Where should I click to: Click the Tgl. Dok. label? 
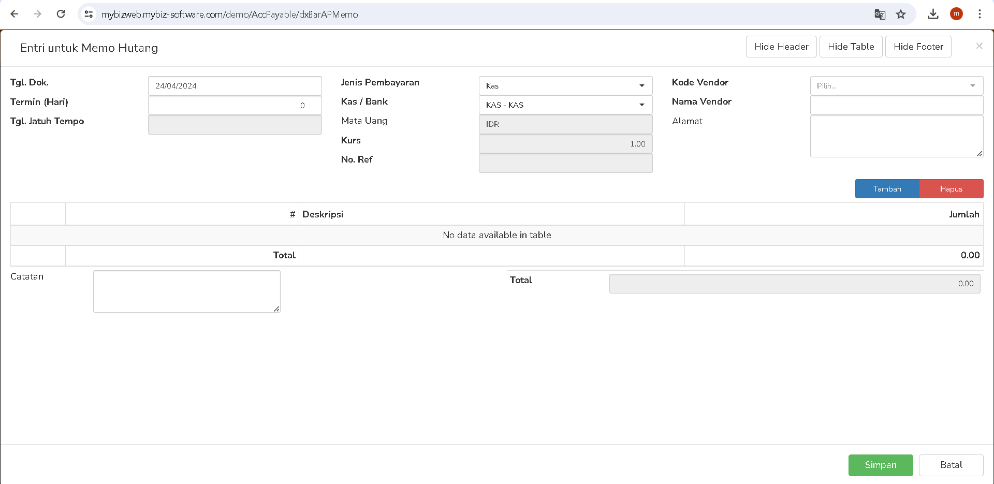[29, 82]
